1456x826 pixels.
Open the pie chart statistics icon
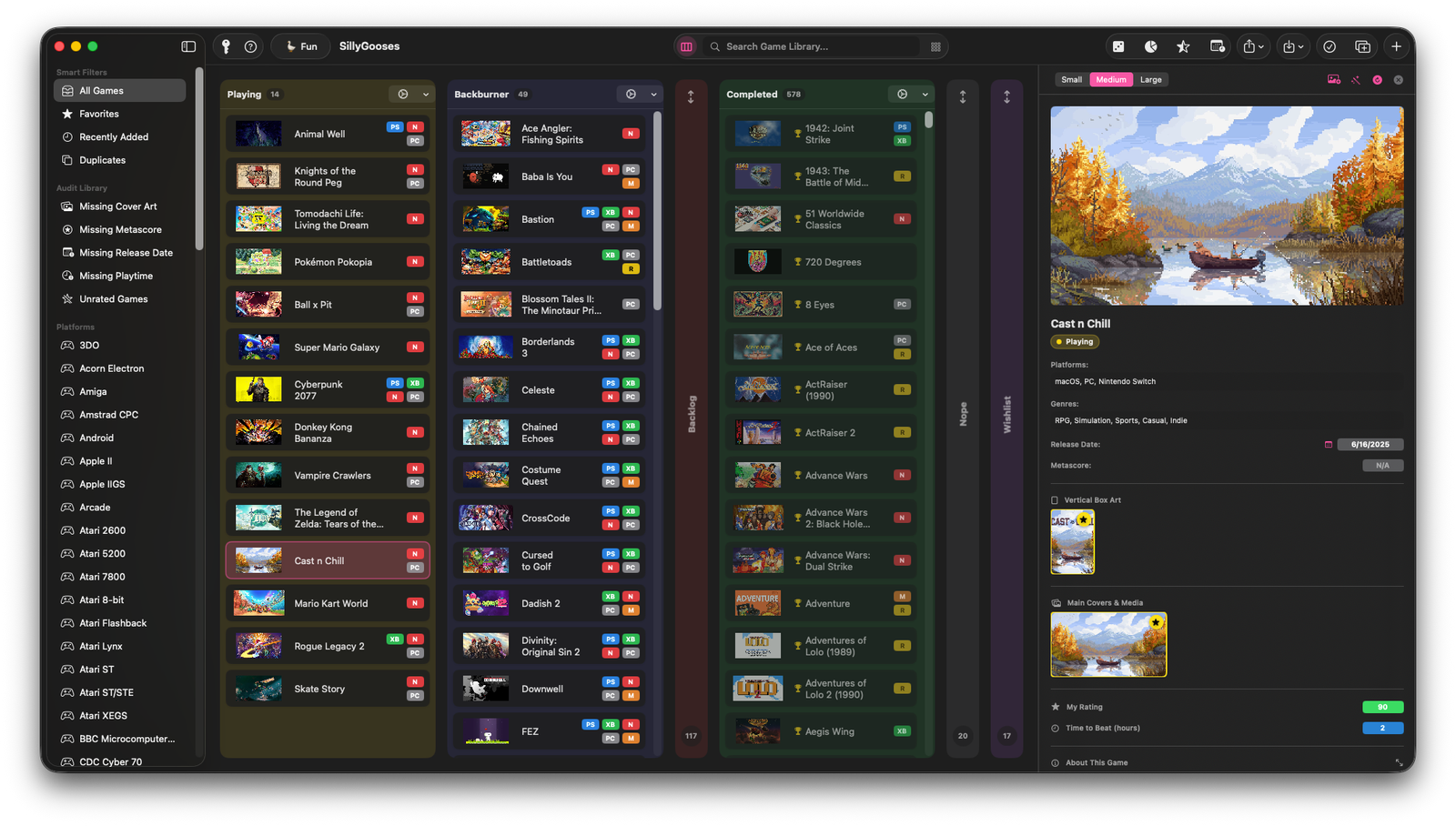pyautogui.click(x=1151, y=46)
